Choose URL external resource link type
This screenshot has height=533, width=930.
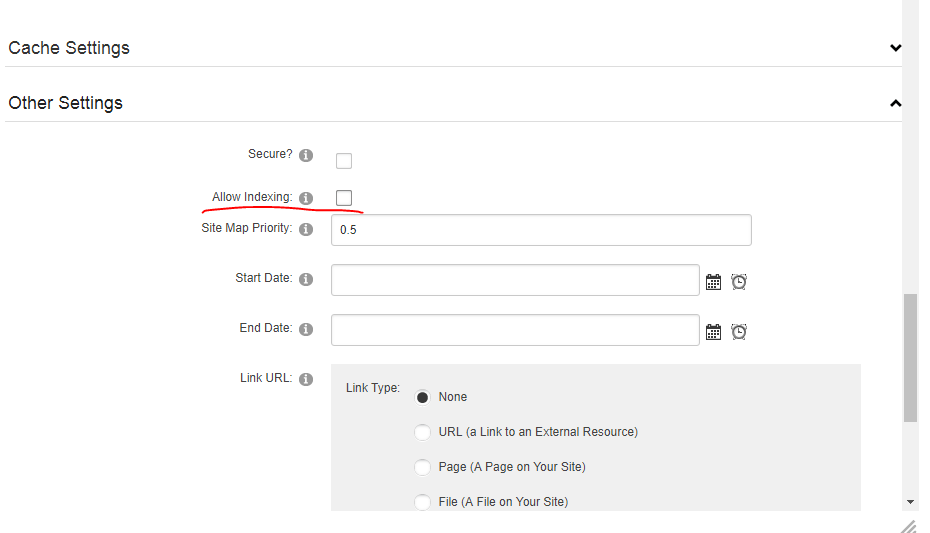point(422,432)
